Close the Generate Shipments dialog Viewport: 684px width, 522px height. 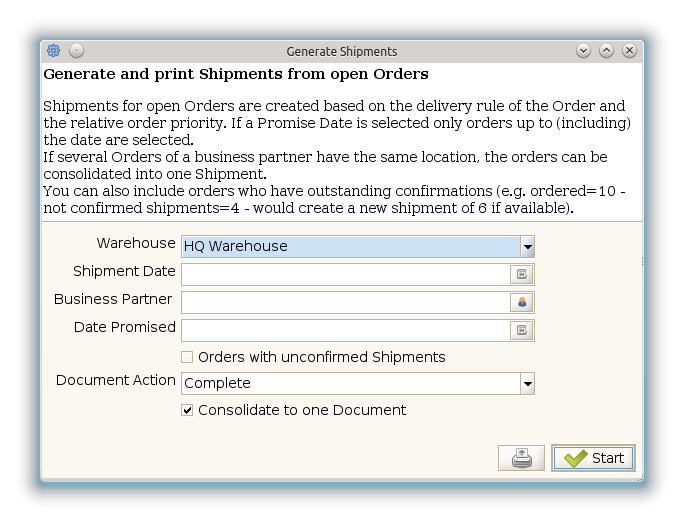coord(629,51)
